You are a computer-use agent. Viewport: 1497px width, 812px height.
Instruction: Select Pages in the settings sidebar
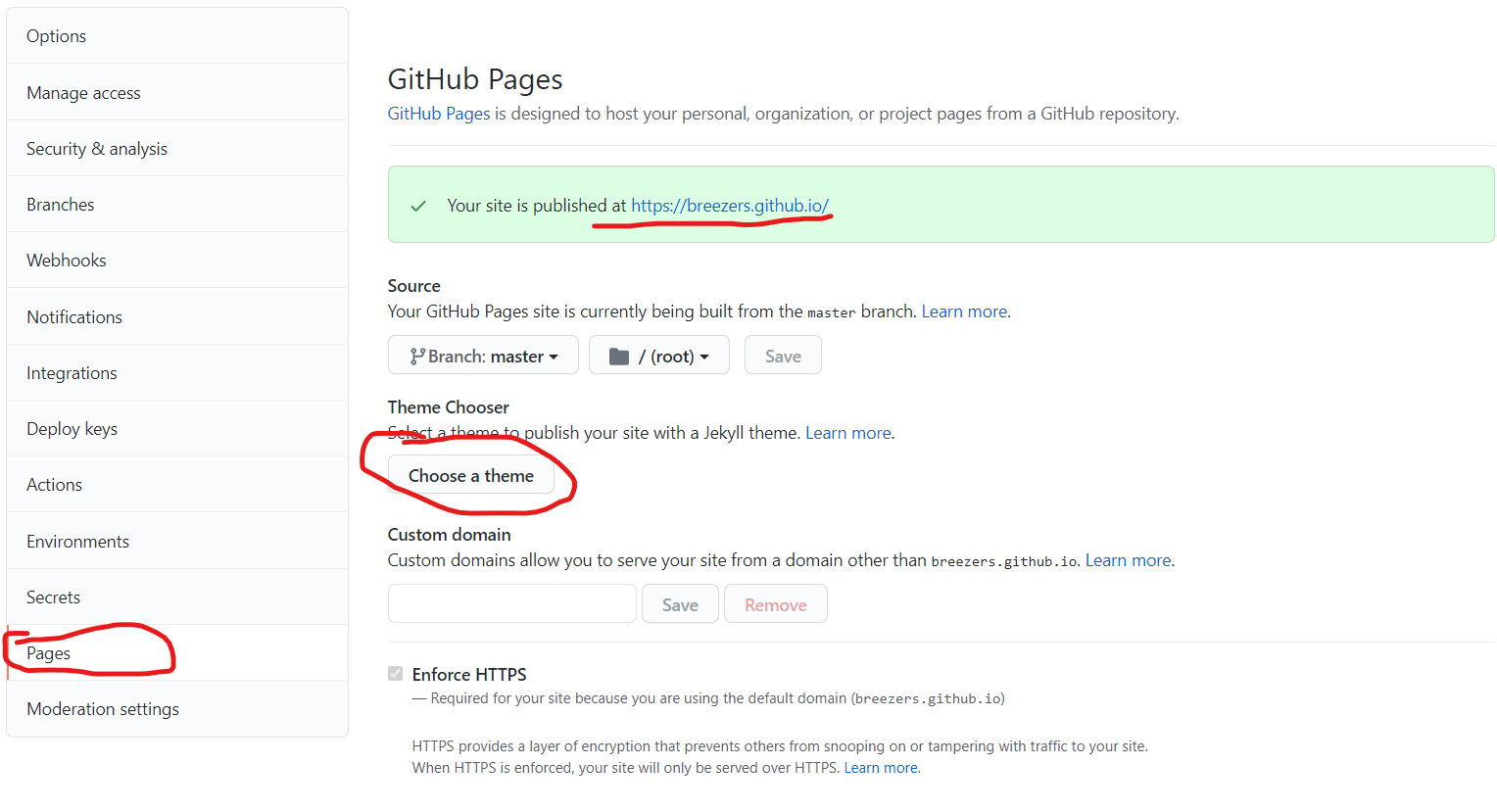click(x=177, y=653)
